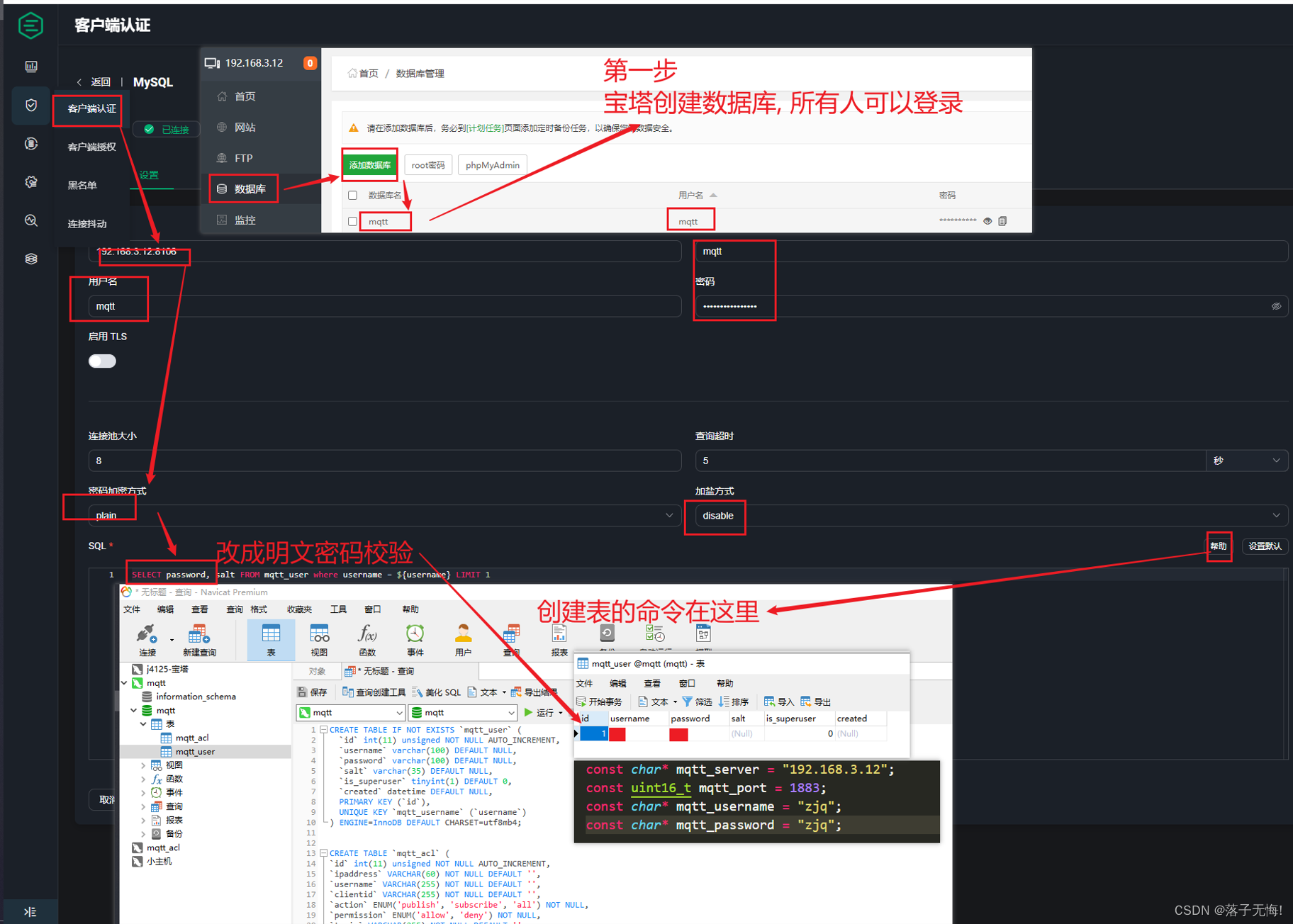Open 查询创建工具 query builder tool
The image size is (1293, 924).
coord(374,692)
